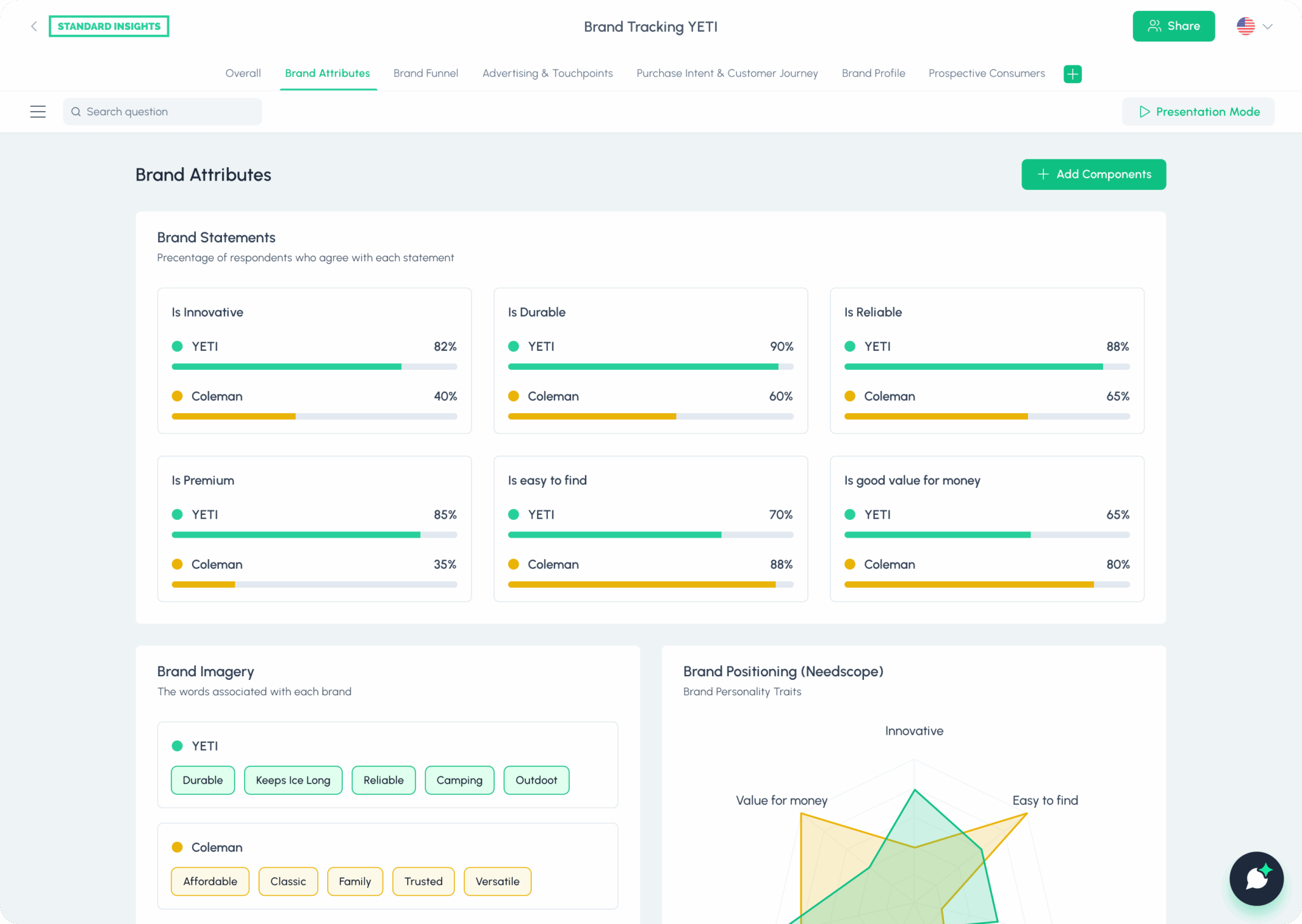This screenshot has width=1302, height=924.
Task: Click the Search question field
Action: click(x=162, y=112)
